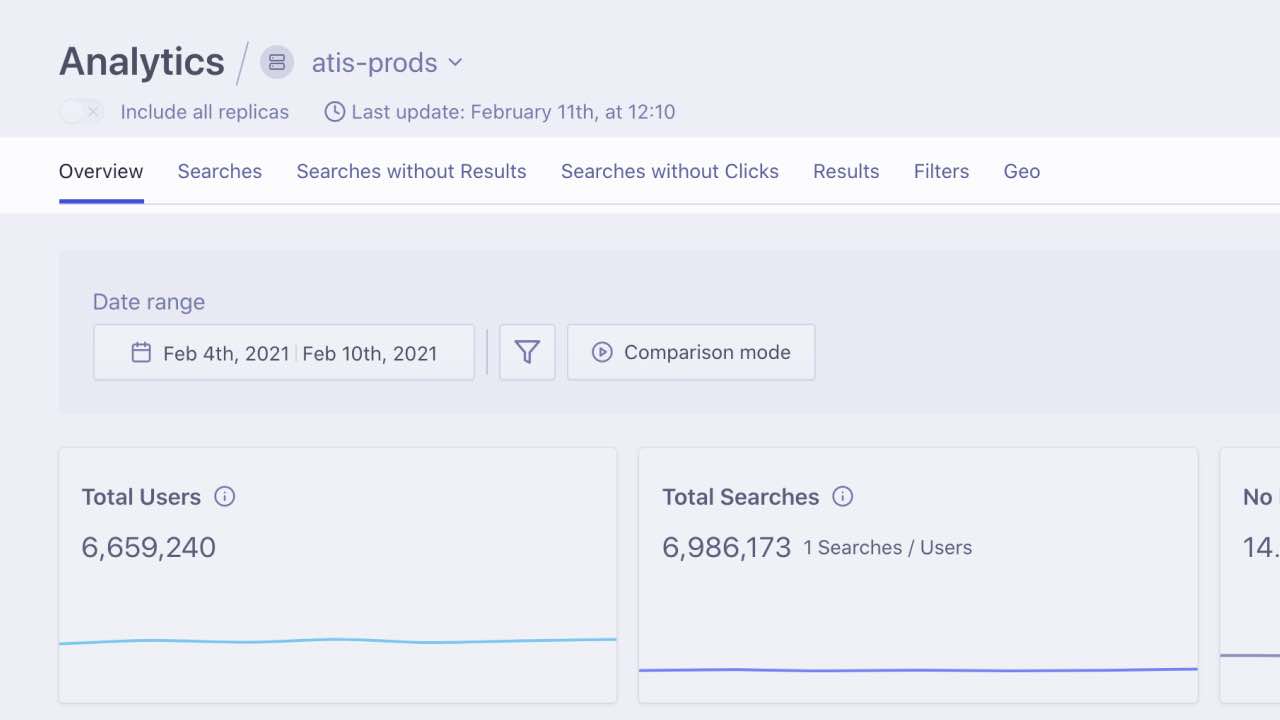Image resolution: width=1280 pixels, height=720 pixels.
Task: Click the index icon beside atis-prods
Action: coord(277,62)
